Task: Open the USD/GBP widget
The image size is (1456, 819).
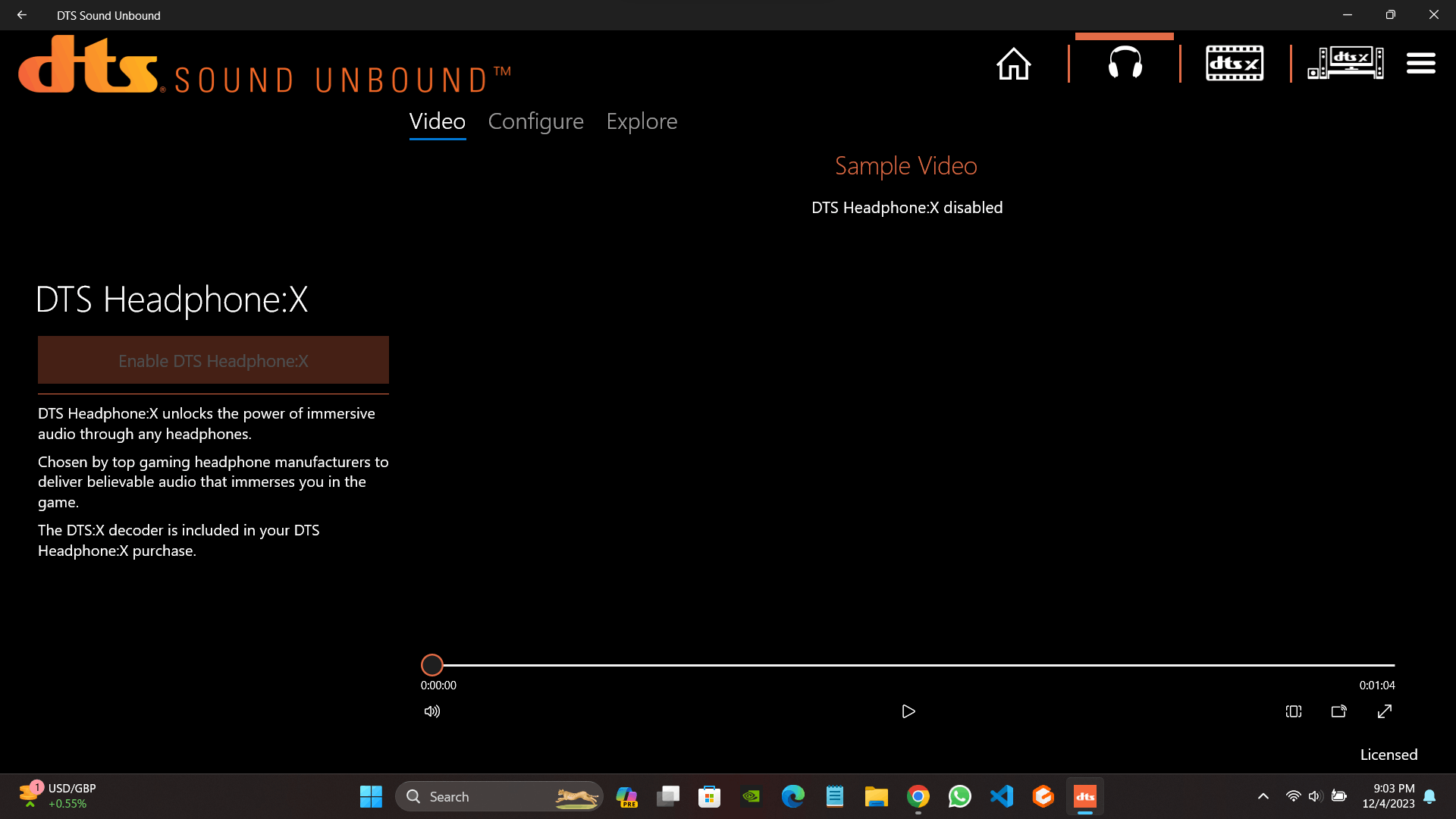Action: pos(58,796)
